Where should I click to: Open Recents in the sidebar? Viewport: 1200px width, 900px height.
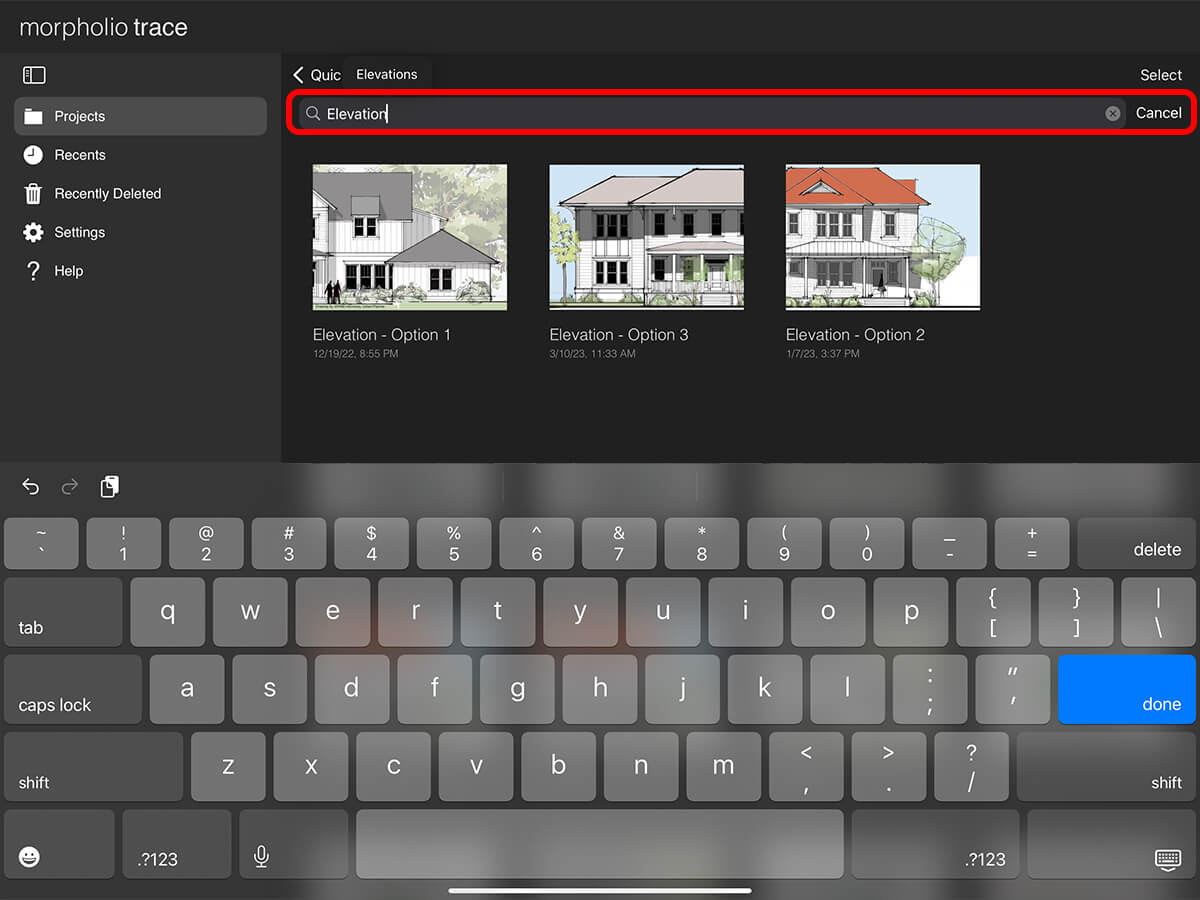pos(80,155)
